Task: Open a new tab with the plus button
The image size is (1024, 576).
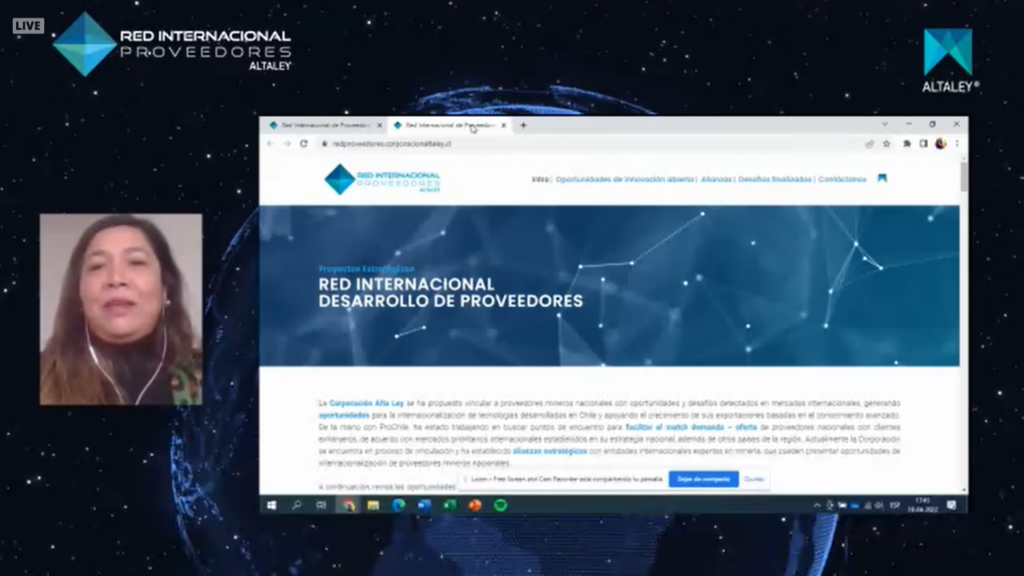Action: [x=523, y=126]
